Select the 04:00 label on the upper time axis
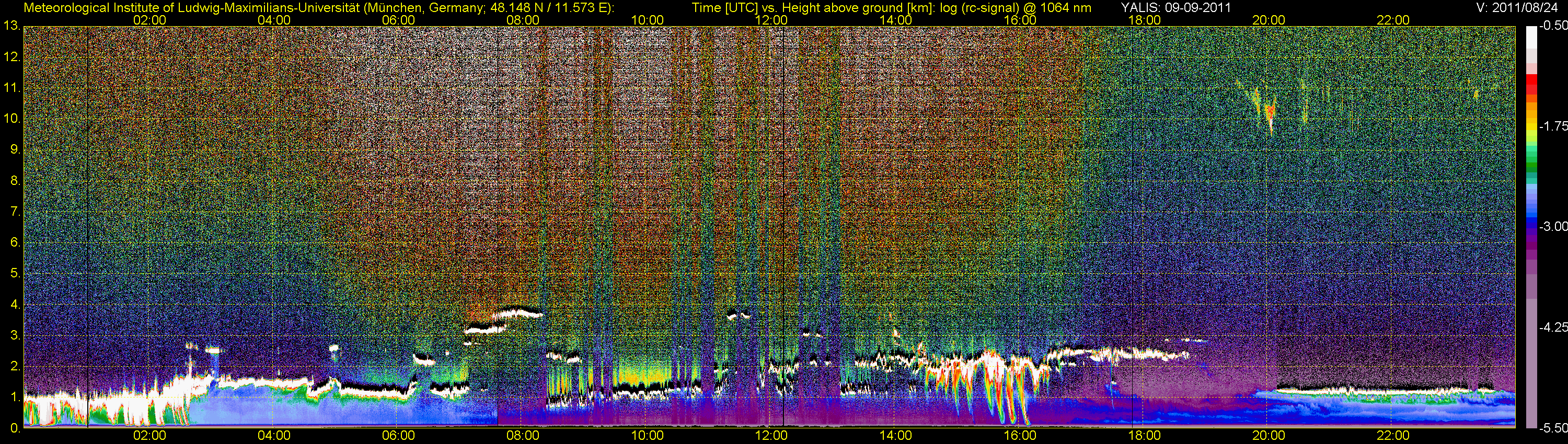This screenshot has width=1568, height=444. (274, 20)
